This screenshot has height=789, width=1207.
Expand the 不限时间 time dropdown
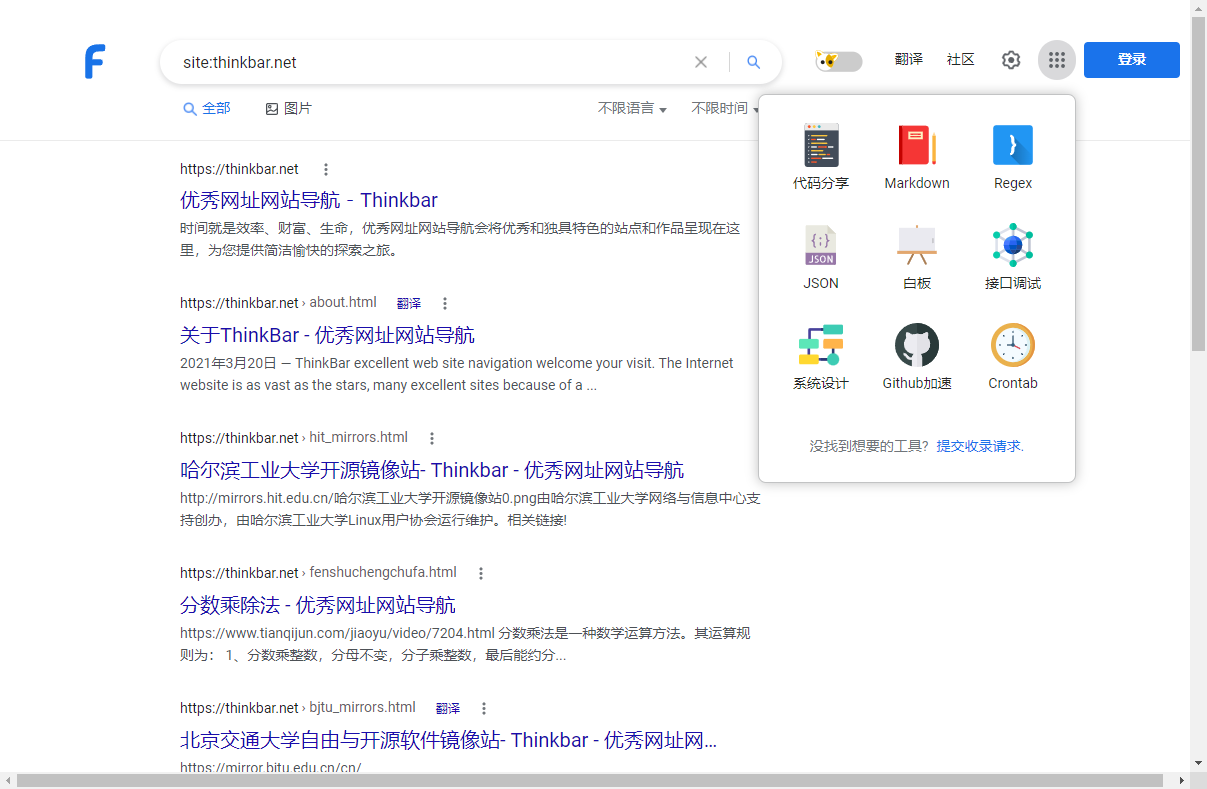click(x=726, y=108)
